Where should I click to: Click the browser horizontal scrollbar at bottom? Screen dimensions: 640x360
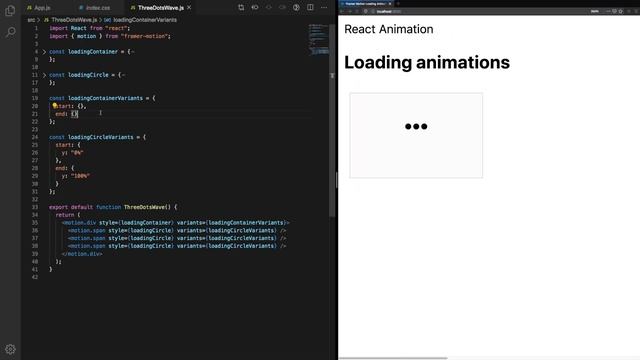coord(393,358)
